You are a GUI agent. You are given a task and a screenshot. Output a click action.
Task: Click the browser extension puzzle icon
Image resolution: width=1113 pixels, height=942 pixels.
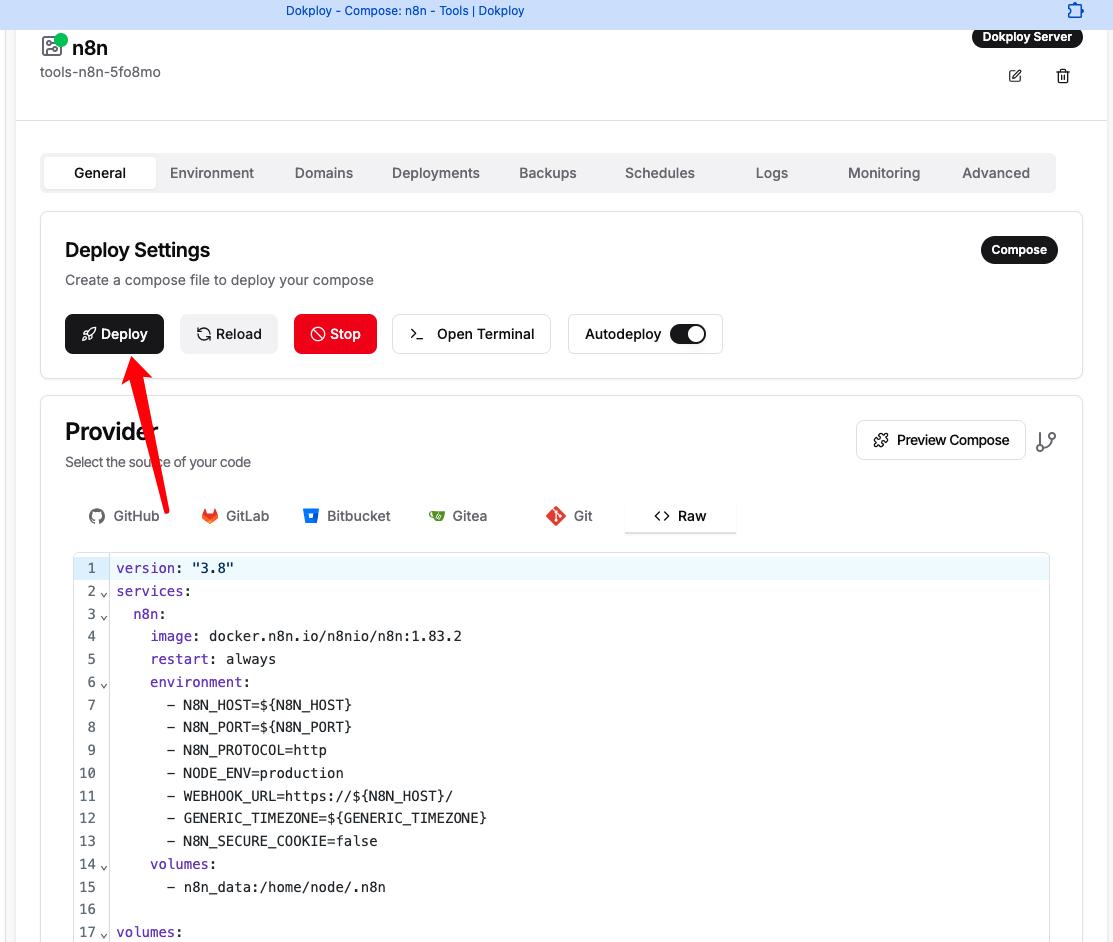pyautogui.click(x=1075, y=11)
